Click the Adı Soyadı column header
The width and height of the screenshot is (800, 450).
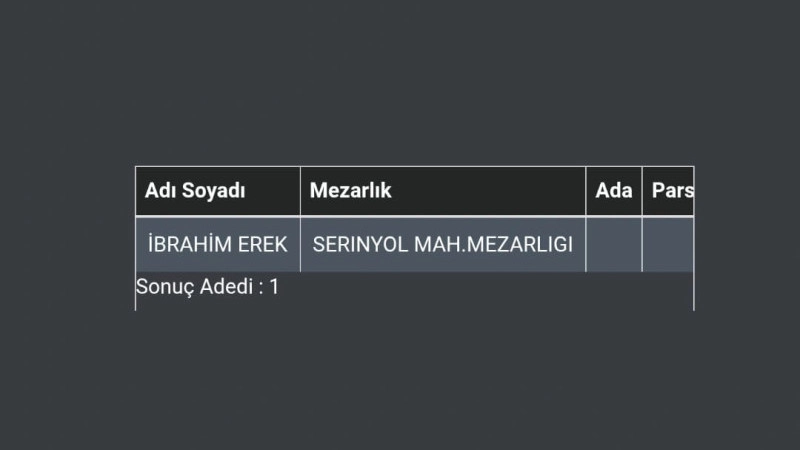click(x=218, y=191)
